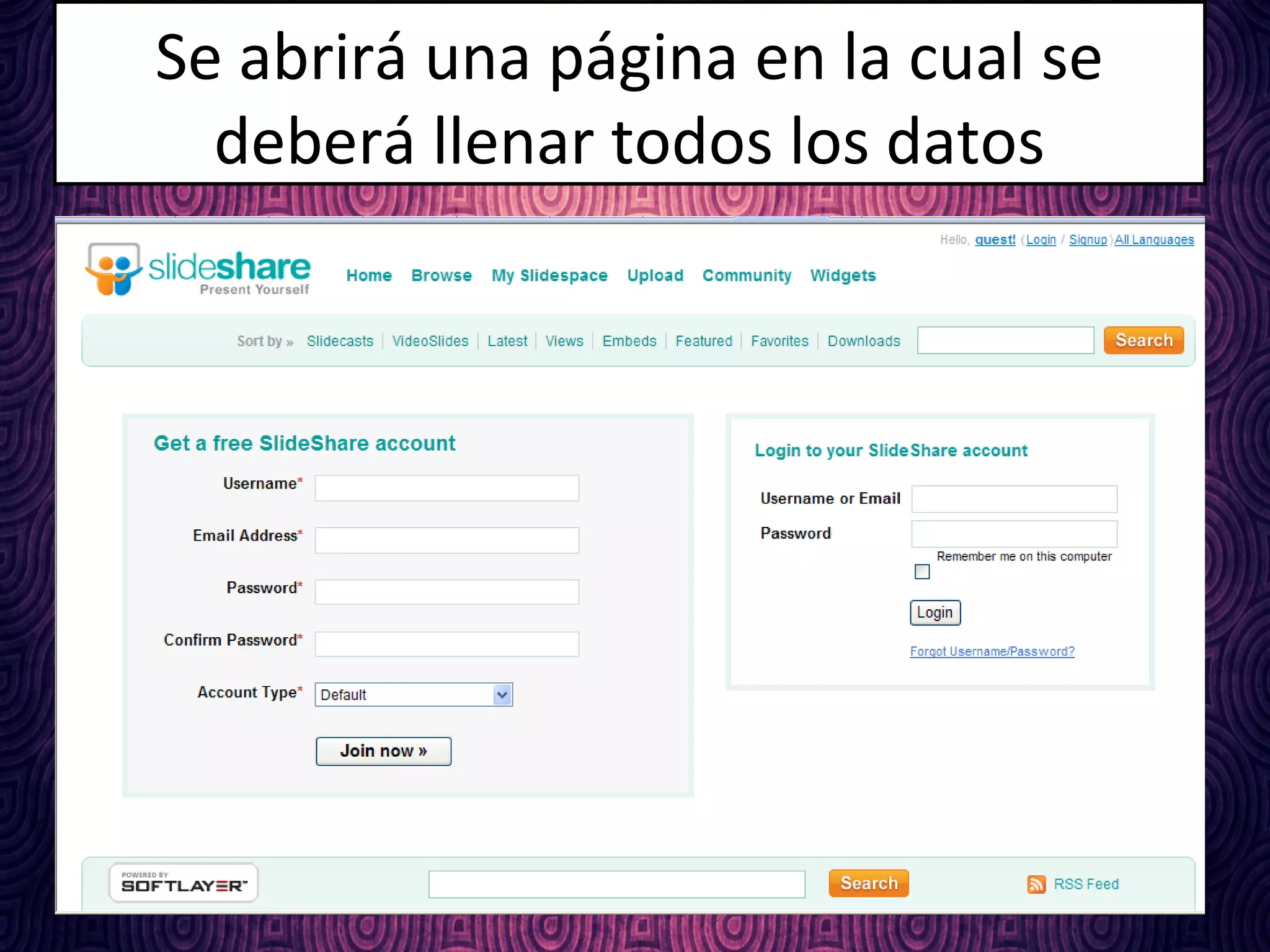Focus the login Password field

[1015, 534]
